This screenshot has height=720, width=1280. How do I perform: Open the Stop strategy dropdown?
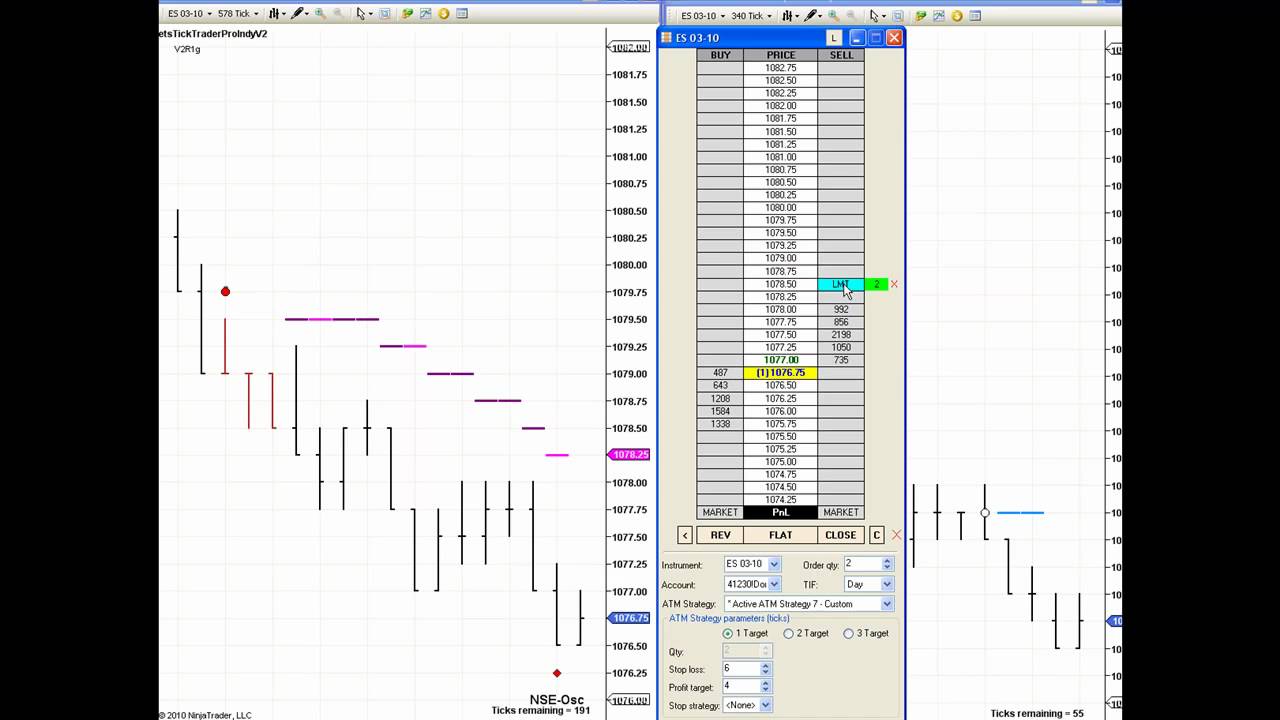(x=766, y=705)
